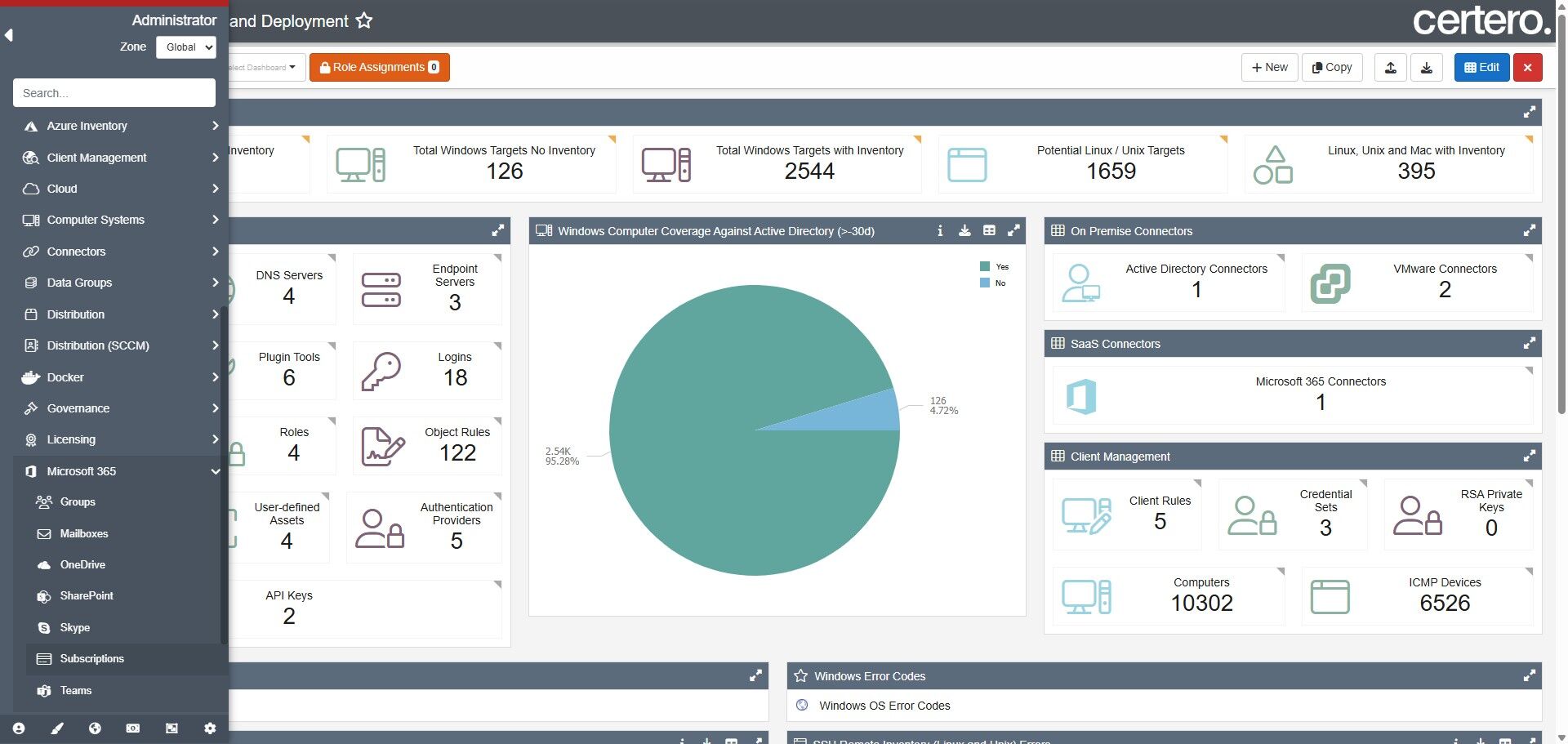The width and height of the screenshot is (1568, 744).
Task: Click the Authentication Providers user-lock icon
Action: [380, 528]
